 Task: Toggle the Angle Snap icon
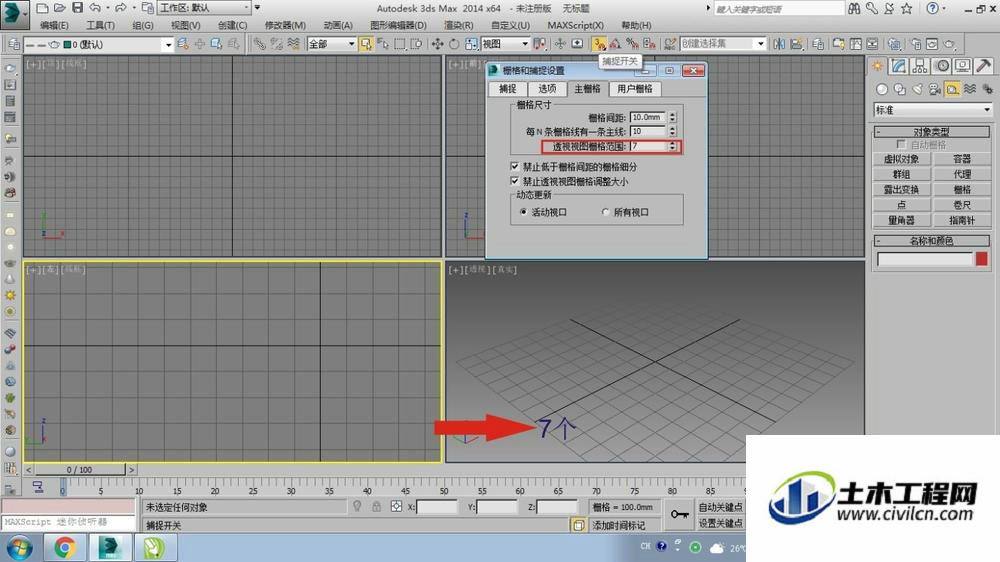pos(615,44)
